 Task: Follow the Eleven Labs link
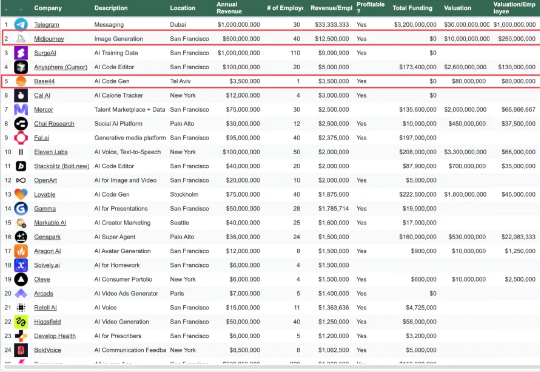point(51,152)
